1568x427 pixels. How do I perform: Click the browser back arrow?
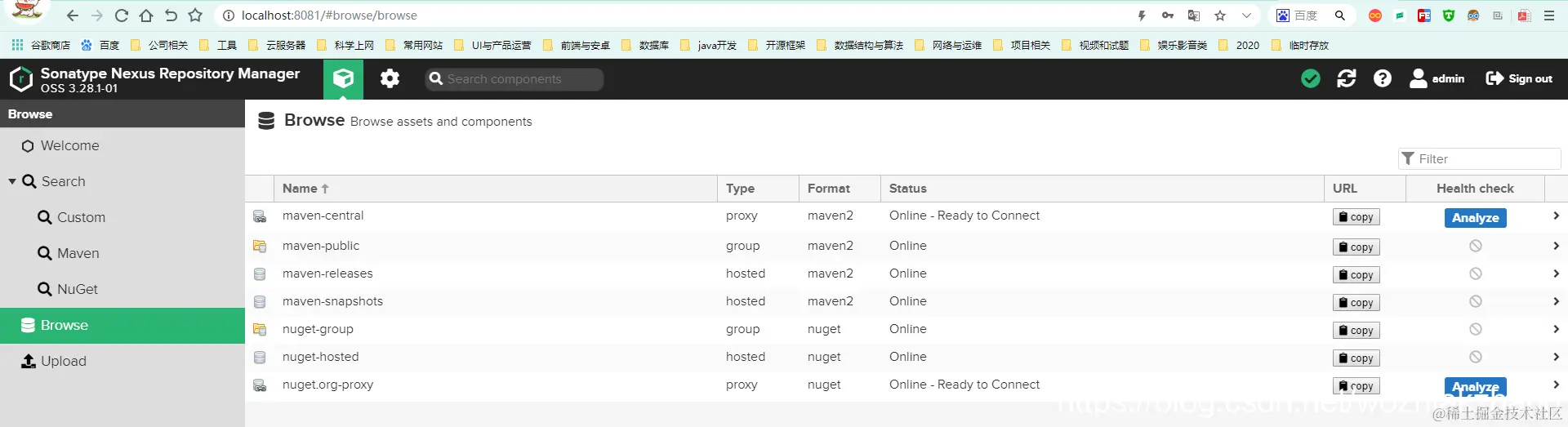point(73,16)
